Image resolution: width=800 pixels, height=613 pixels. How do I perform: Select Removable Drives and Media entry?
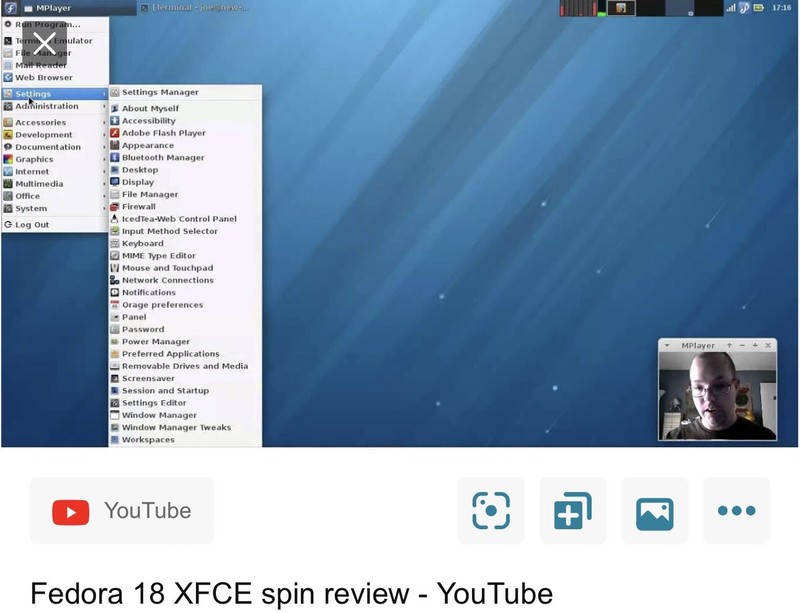click(185, 366)
